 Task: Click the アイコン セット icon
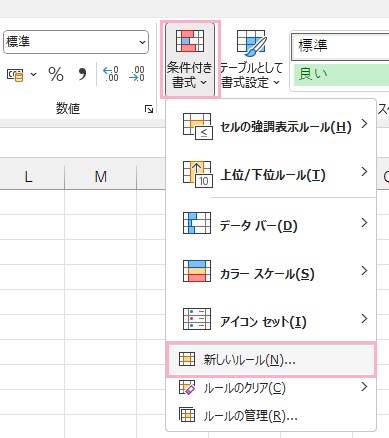tap(197, 319)
